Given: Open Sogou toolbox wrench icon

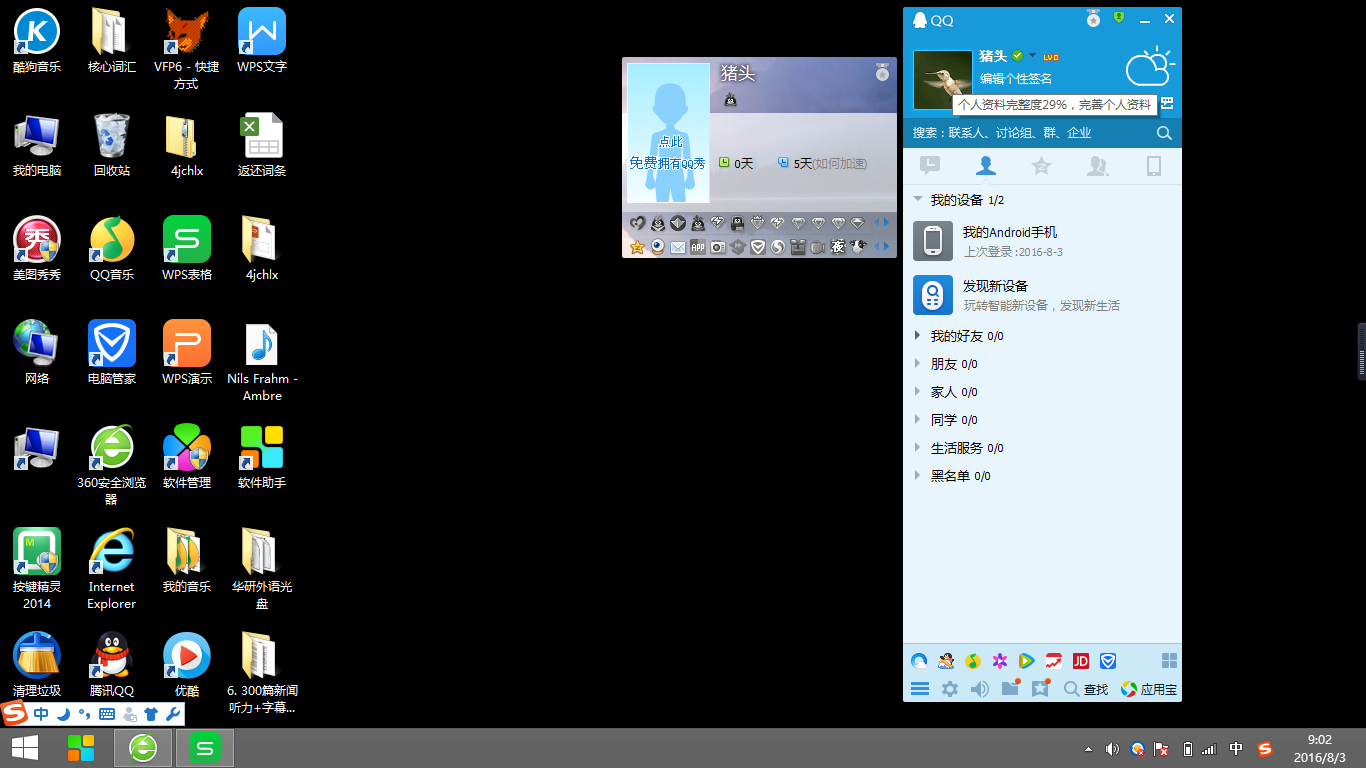Looking at the screenshot, I should tap(173, 714).
